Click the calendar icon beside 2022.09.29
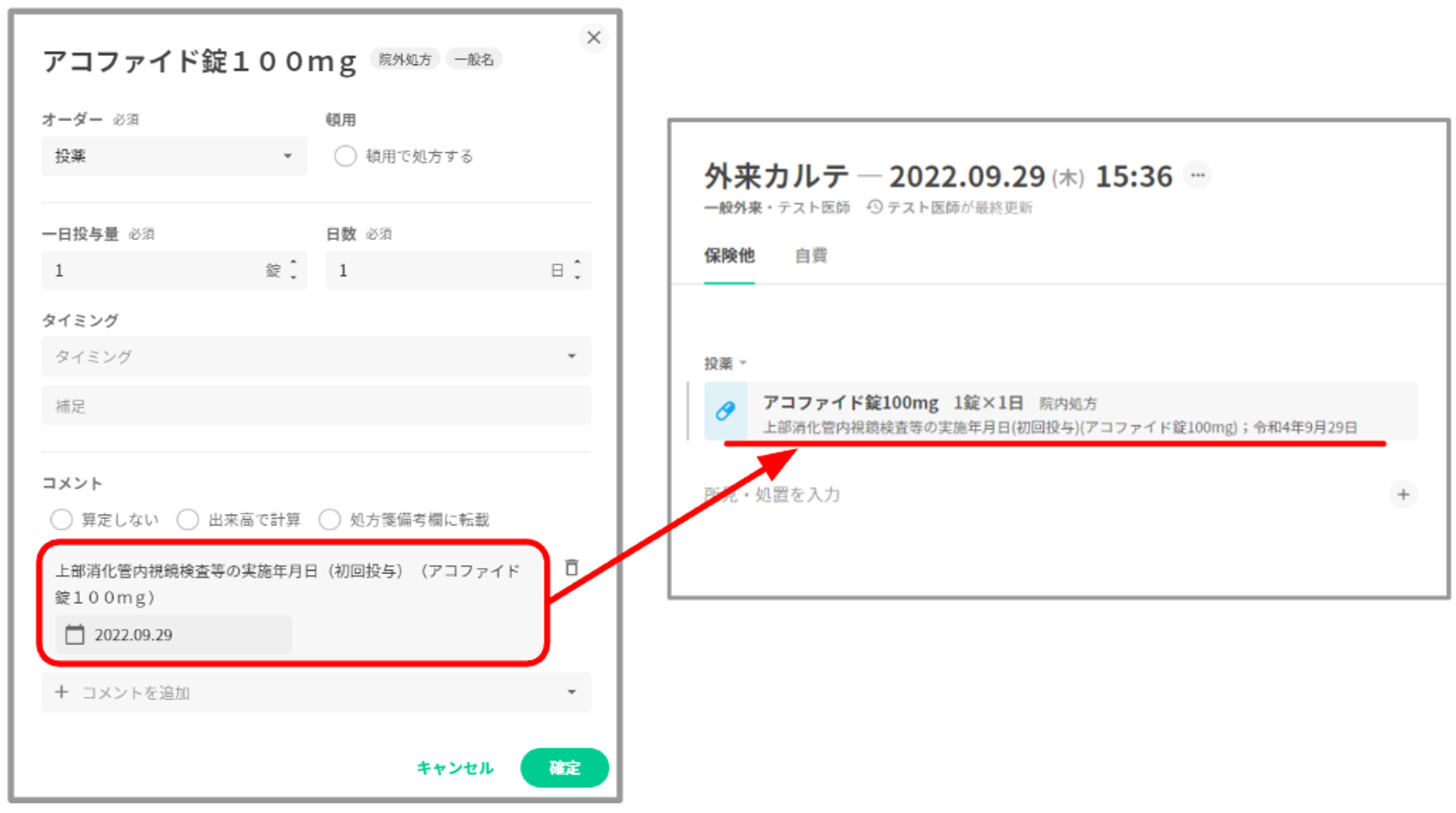Screen dimensions: 1456x813 (75, 635)
